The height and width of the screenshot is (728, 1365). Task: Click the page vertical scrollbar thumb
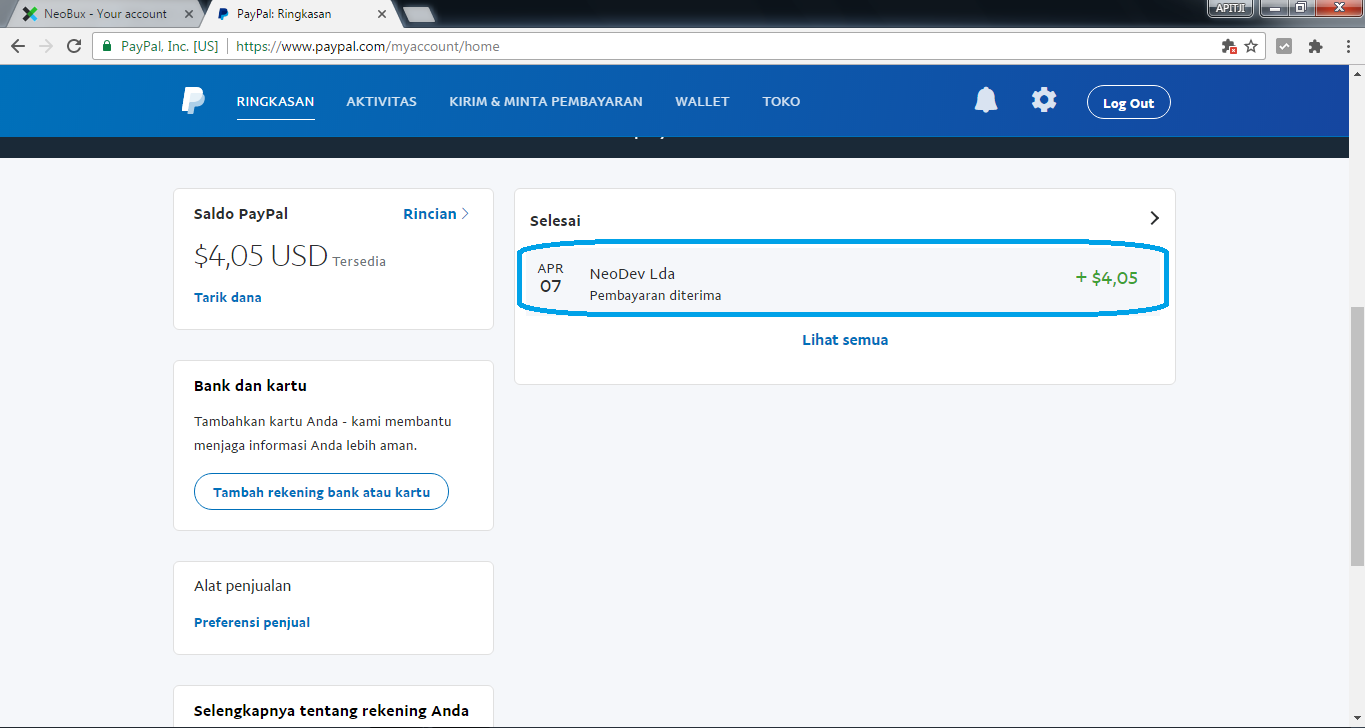[1357, 435]
